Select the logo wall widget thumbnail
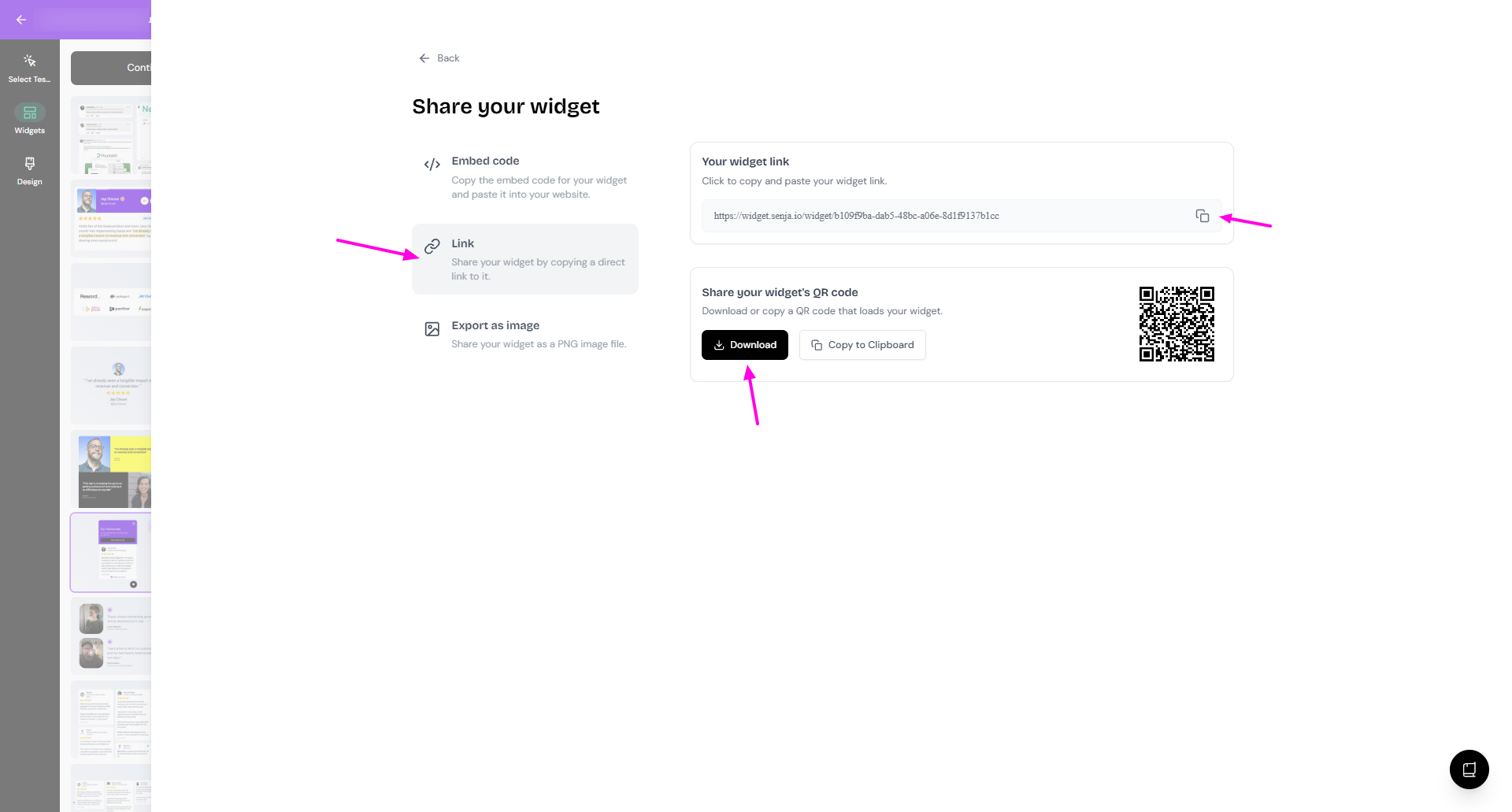 point(111,302)
